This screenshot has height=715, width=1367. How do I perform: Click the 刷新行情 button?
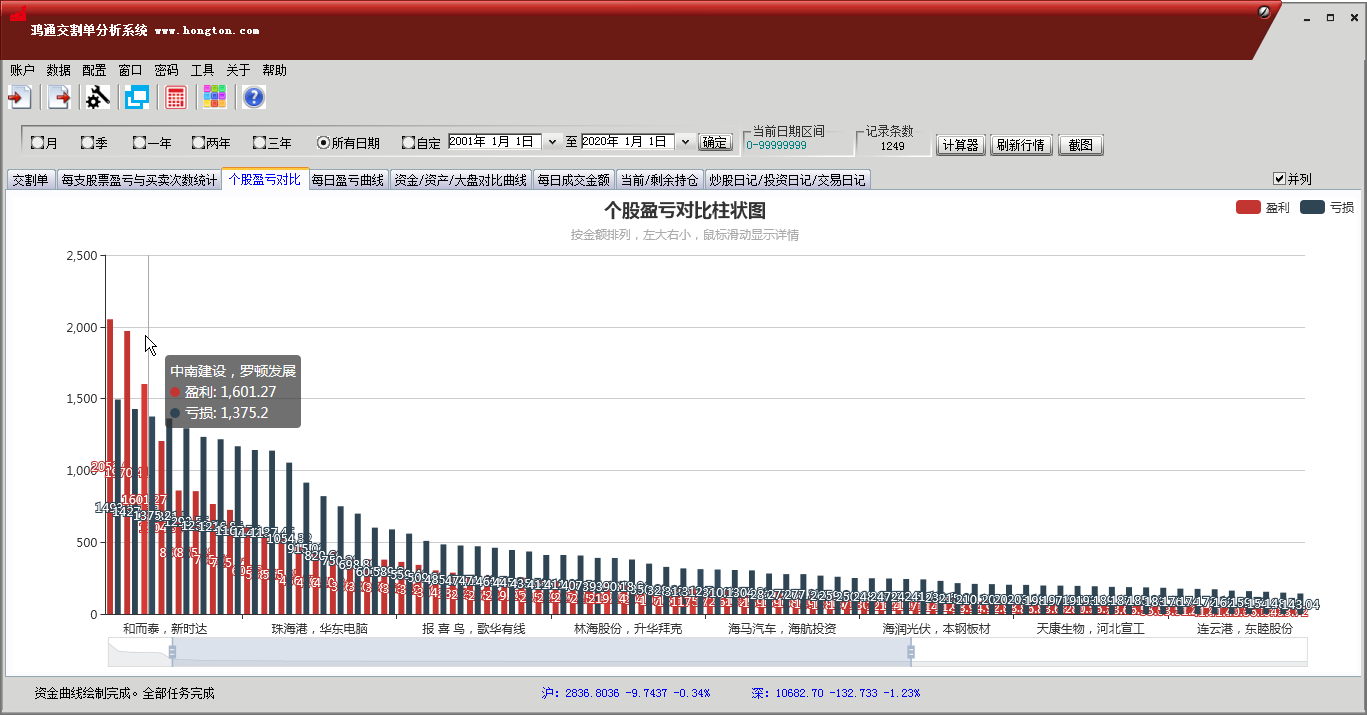[x=1021, y=145]
